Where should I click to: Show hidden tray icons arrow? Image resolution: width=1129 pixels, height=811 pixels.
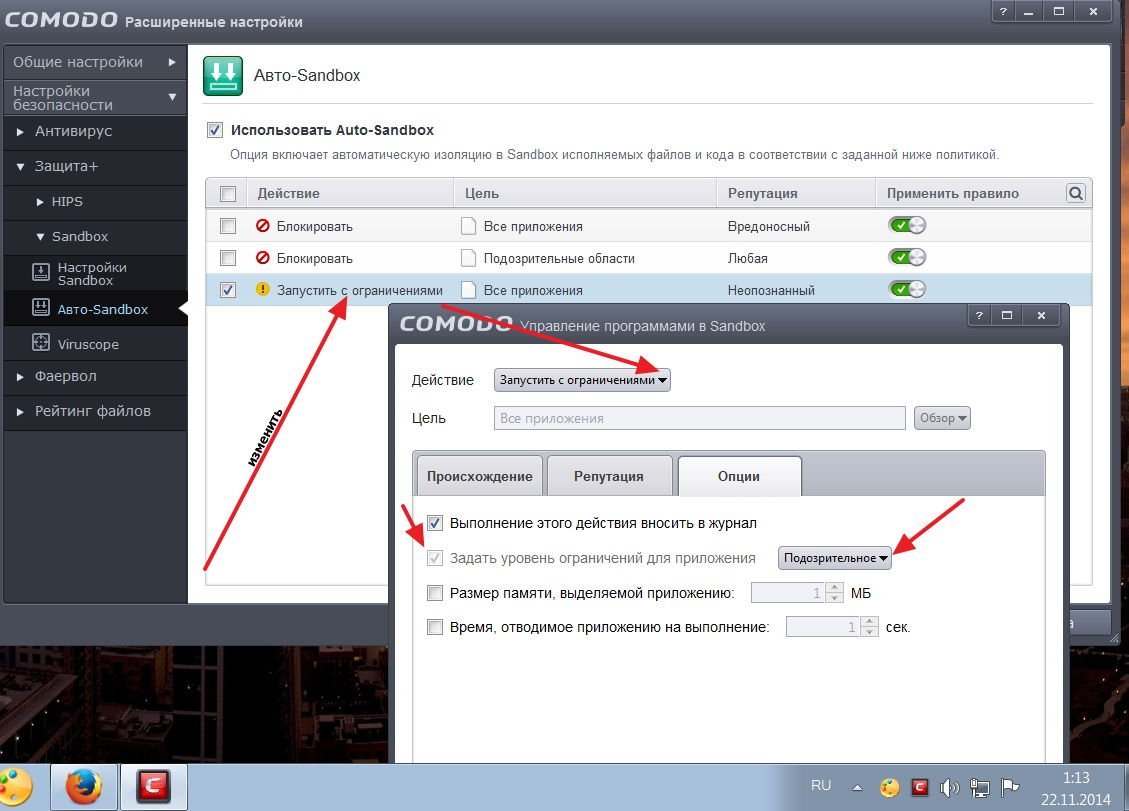(x=857, y=787)
